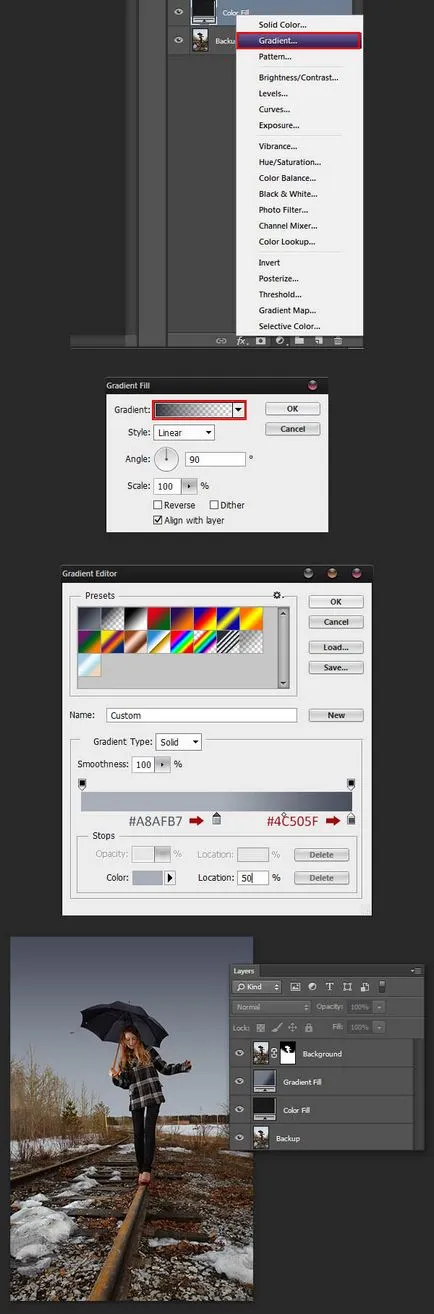The height and width of the screenshot is (1314, 434).
Task: Open the Gradient Type Solid dropdown
Action: (x=180, y=742)
